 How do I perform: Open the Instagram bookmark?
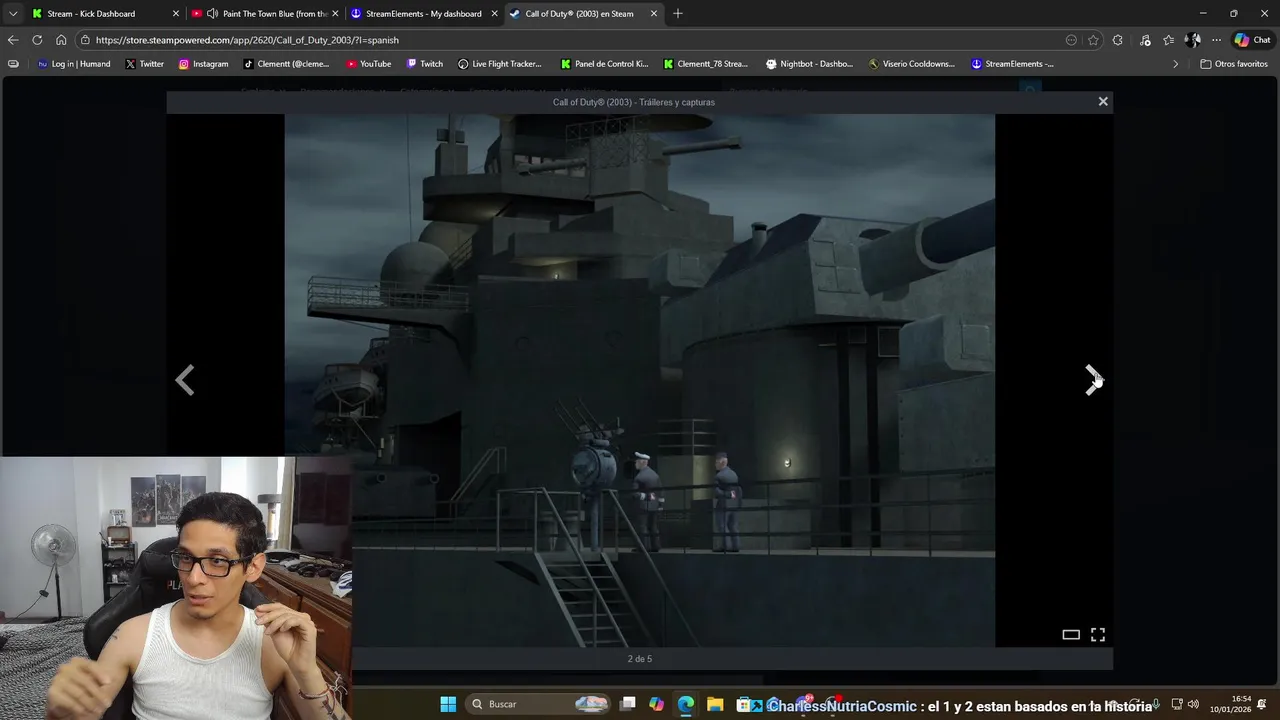[203, 64]
